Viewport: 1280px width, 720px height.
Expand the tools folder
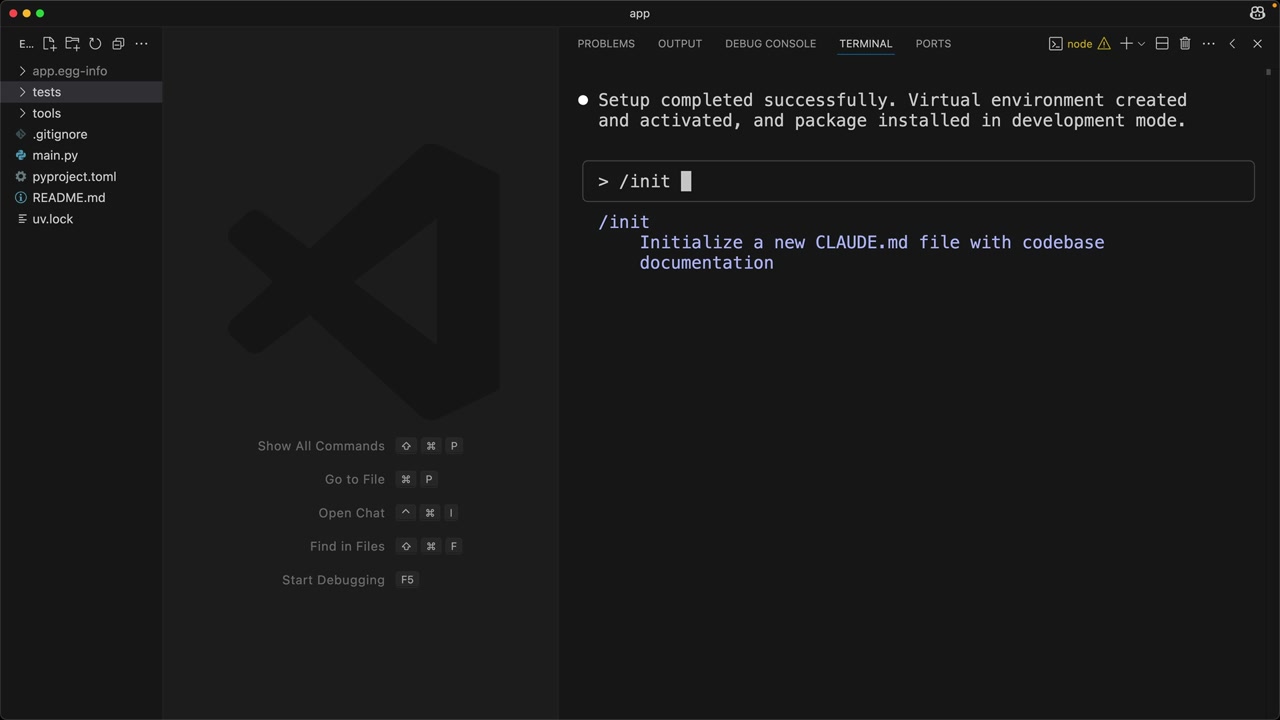(x=47, y=113)
